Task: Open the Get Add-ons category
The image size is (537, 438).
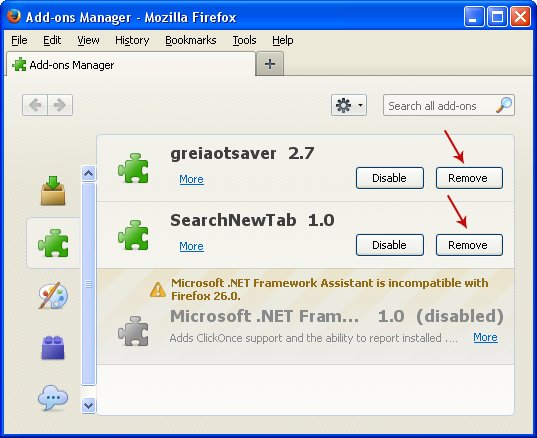Action: click(53, 191)
